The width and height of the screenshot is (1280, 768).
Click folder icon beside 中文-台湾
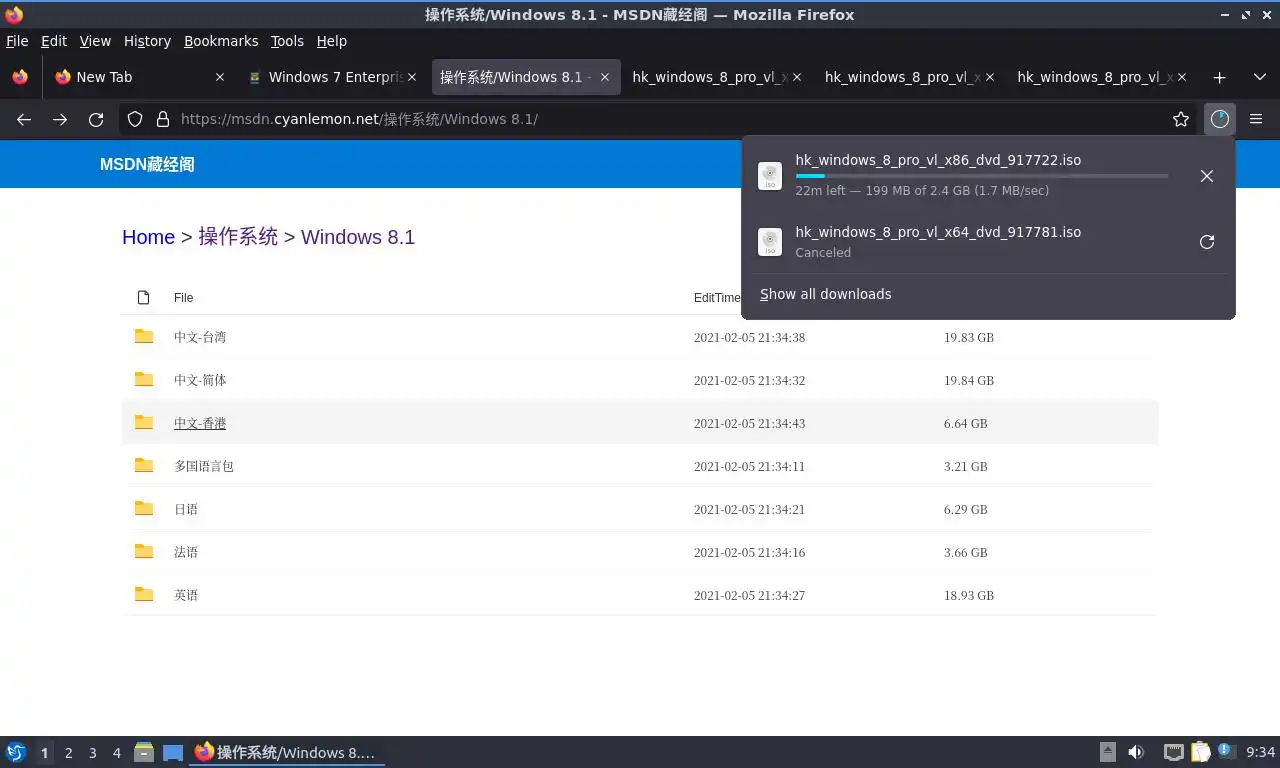pyautogui.click(x=144, y=336)
